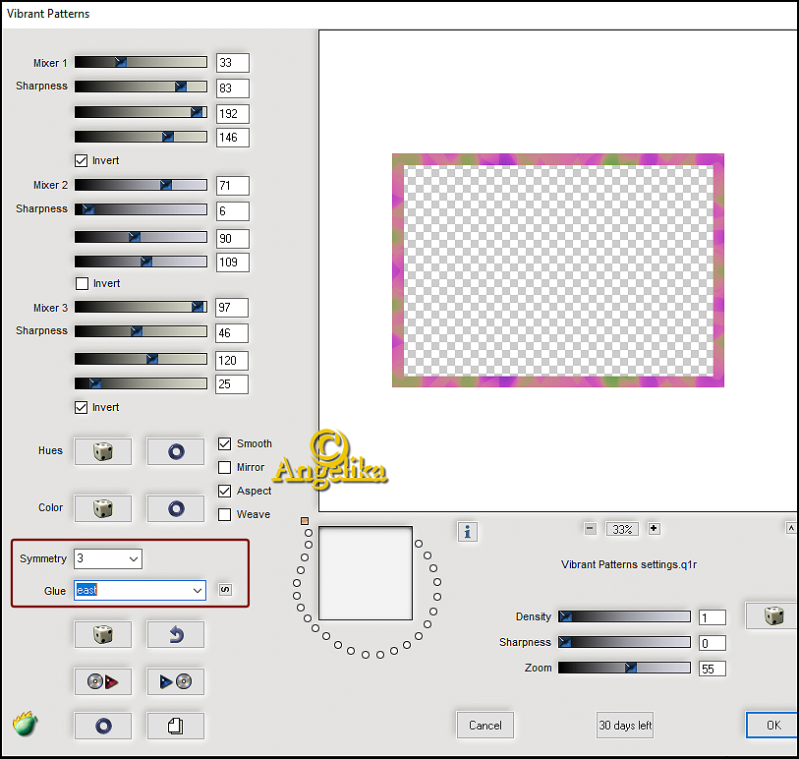Check the Weave option
This screenshot has width=799, height=759.
(225, 514)
